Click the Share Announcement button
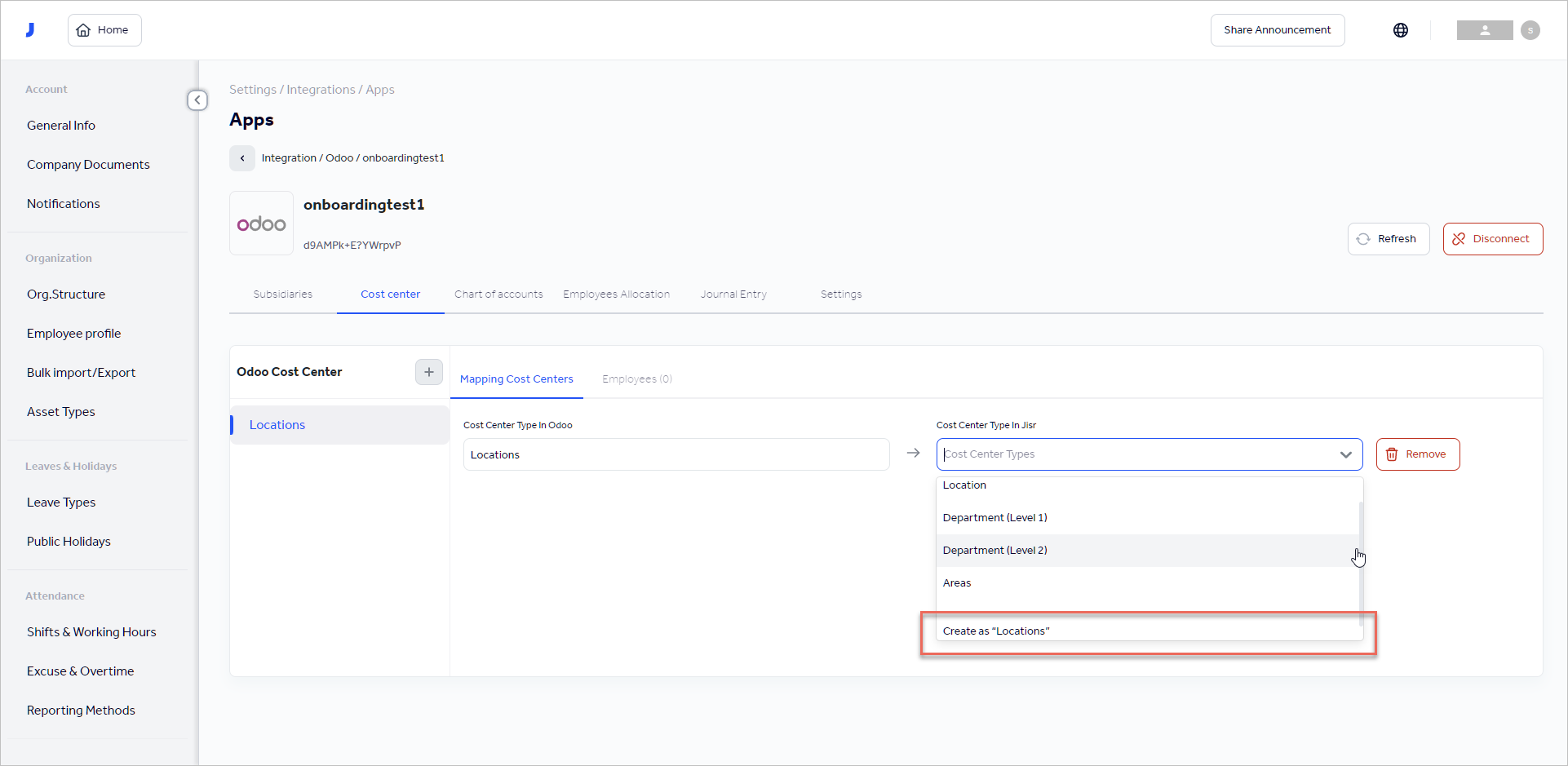The height and width of the screenshot is (766, 1568). (1277, 29)
